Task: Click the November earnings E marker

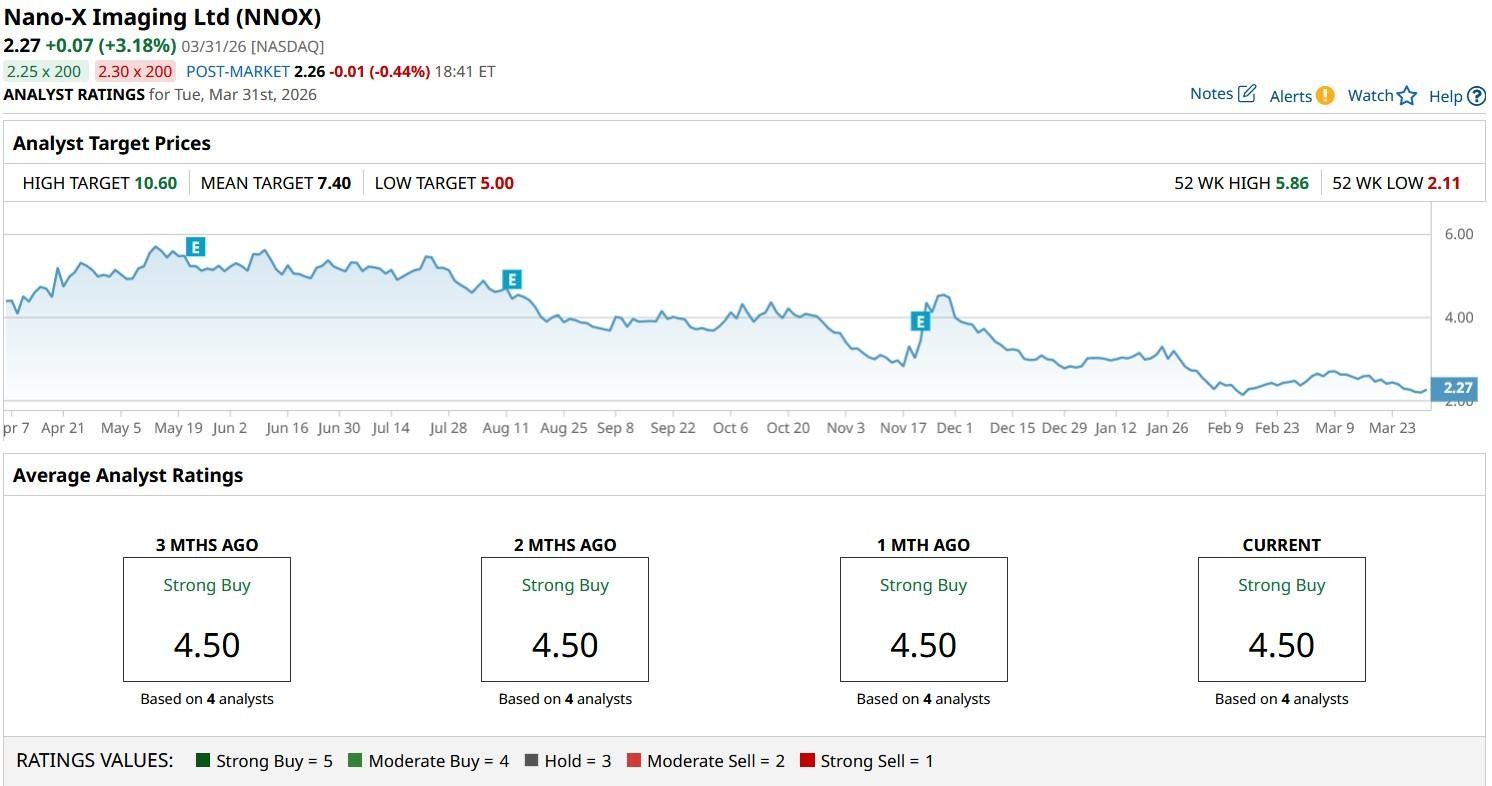Action: coord(920,321)
